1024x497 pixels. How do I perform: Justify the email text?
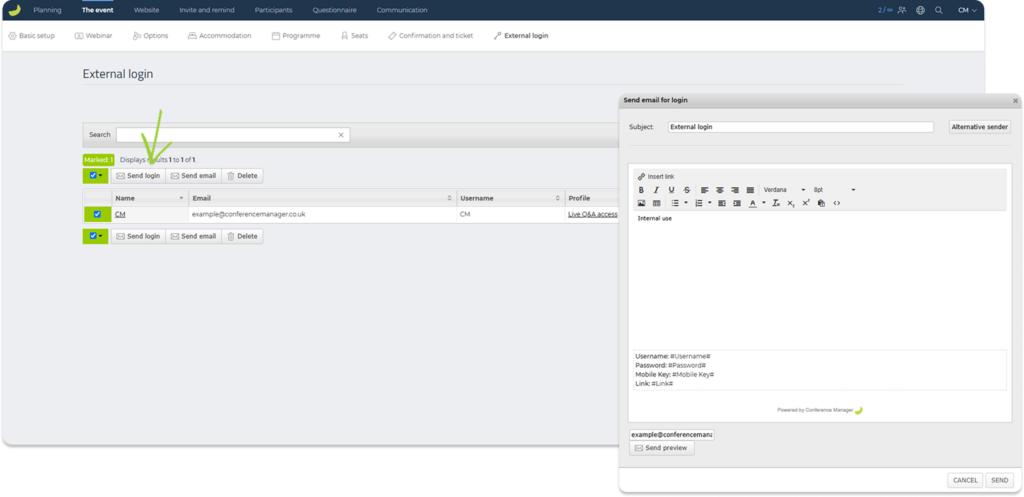(750, 190)
